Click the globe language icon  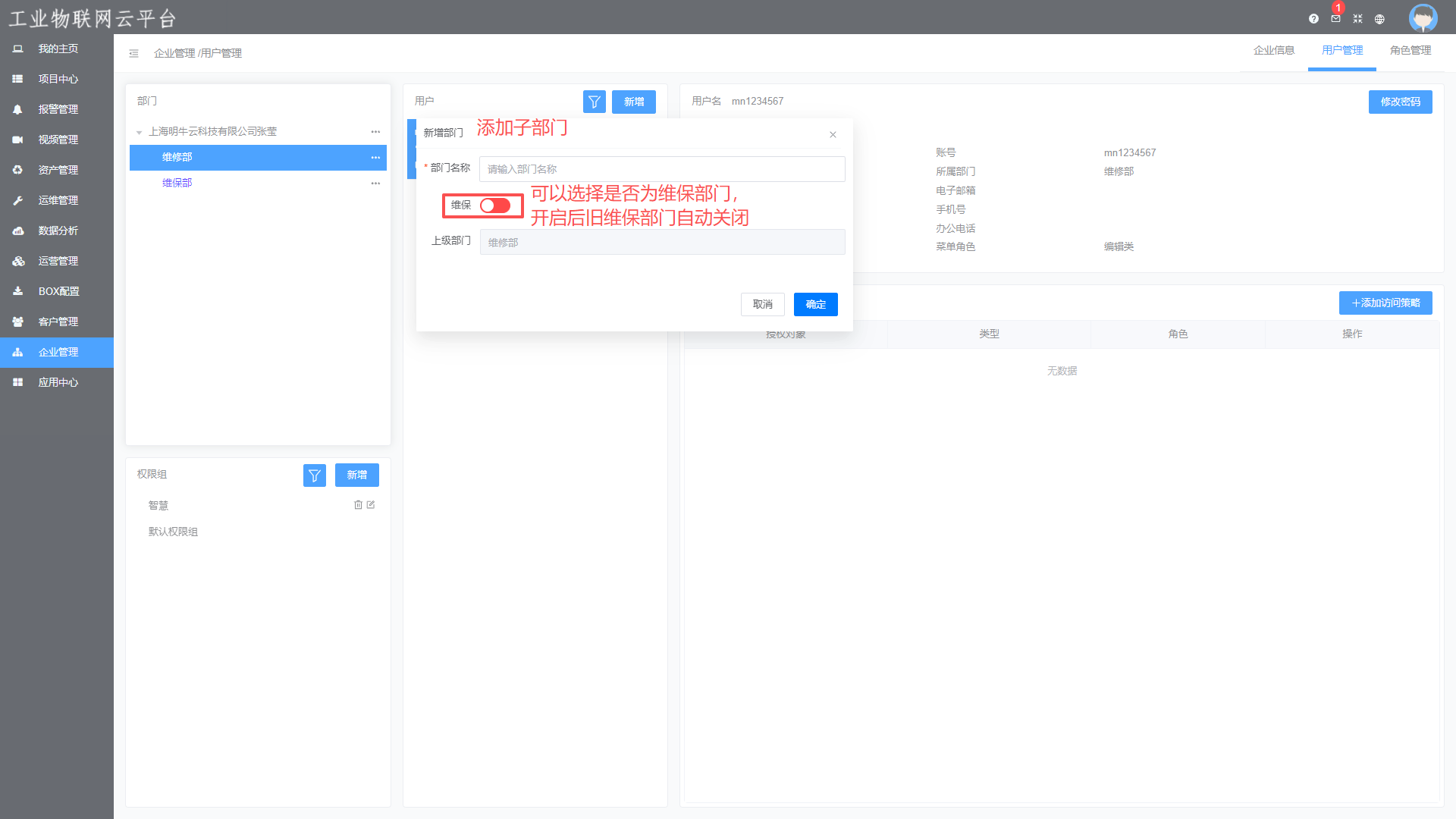[x=1379, y=19]
